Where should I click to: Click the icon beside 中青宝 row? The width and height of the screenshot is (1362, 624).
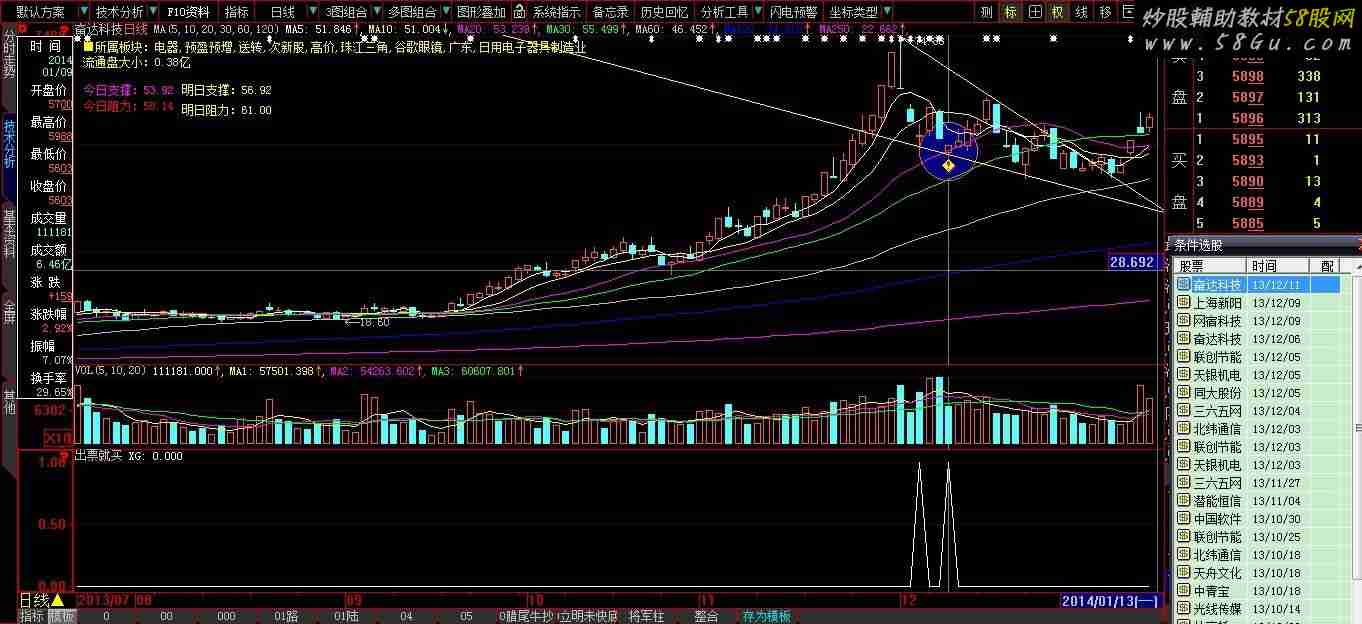tap(1184, 591)
